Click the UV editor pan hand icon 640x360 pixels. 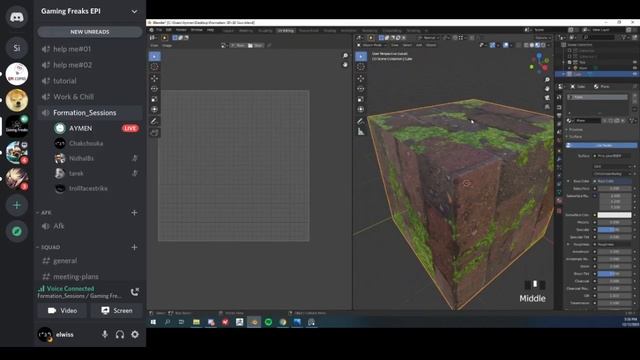[x=345, y=65]
